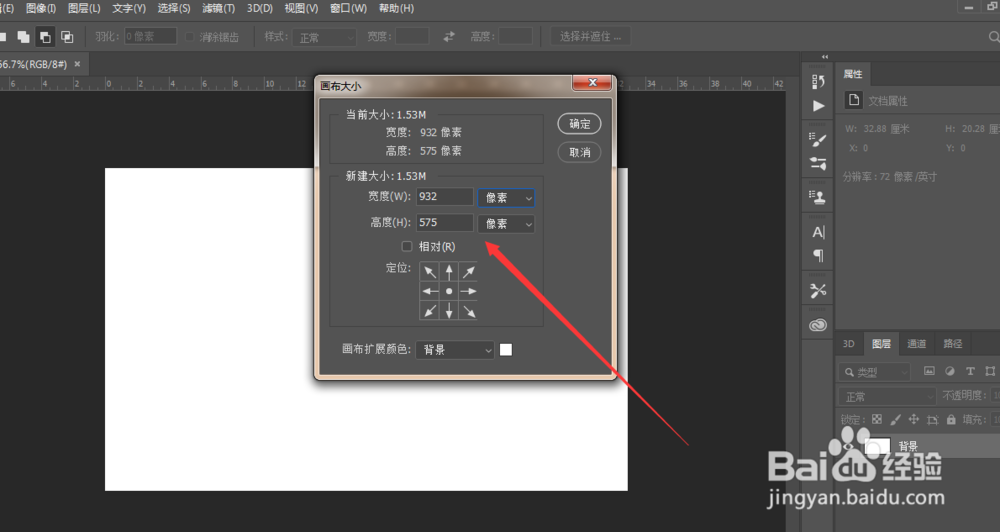This screenshot has height=532, width=1000.
Task: Open the 图像(I) menu
Action: (x=41, y=8)
